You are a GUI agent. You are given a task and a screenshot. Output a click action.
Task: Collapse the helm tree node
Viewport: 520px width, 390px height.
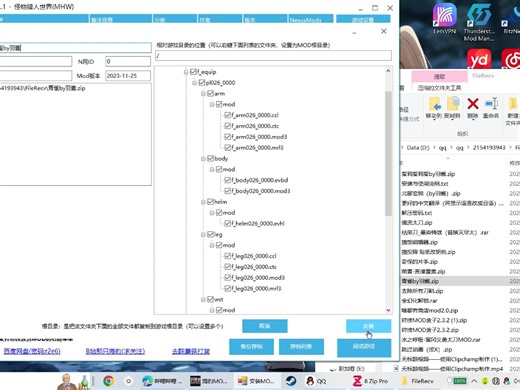tap(203, 202)
